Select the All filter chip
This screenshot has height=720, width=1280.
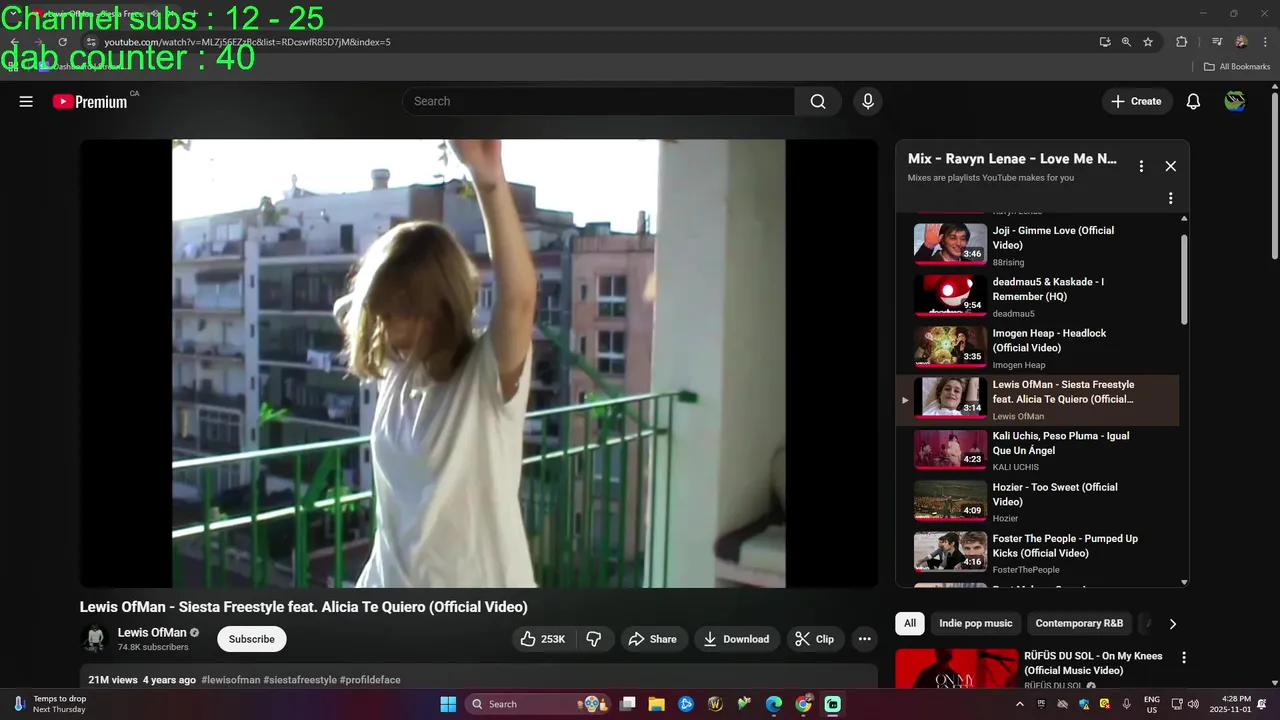point(910,623)
